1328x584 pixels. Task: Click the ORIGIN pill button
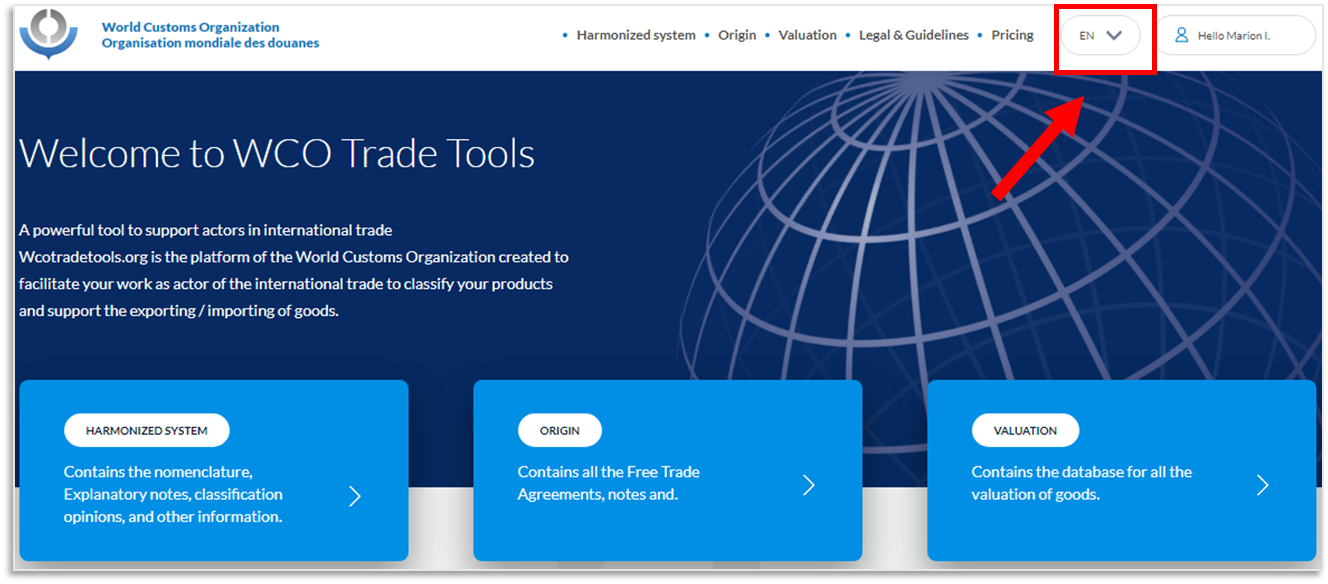click(x=560, y=430)
